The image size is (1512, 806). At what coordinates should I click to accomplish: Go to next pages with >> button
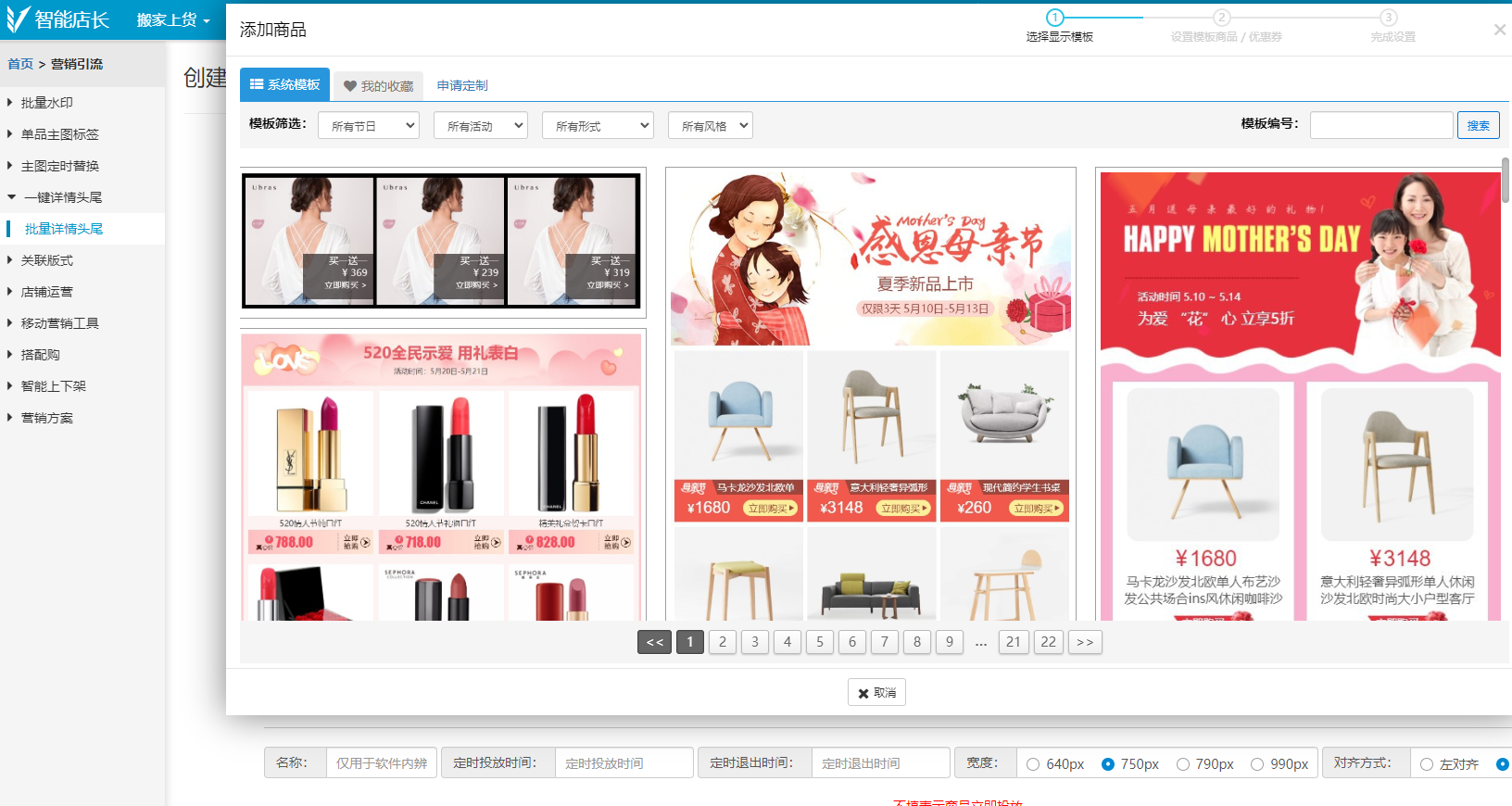(1085, 642)
